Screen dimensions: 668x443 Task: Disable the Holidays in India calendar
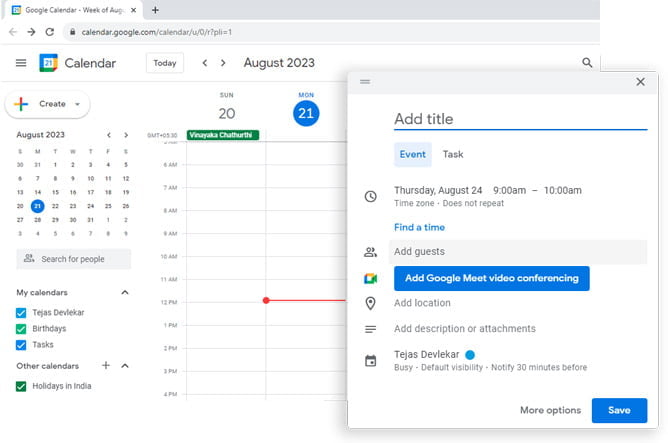click(22, 387)
